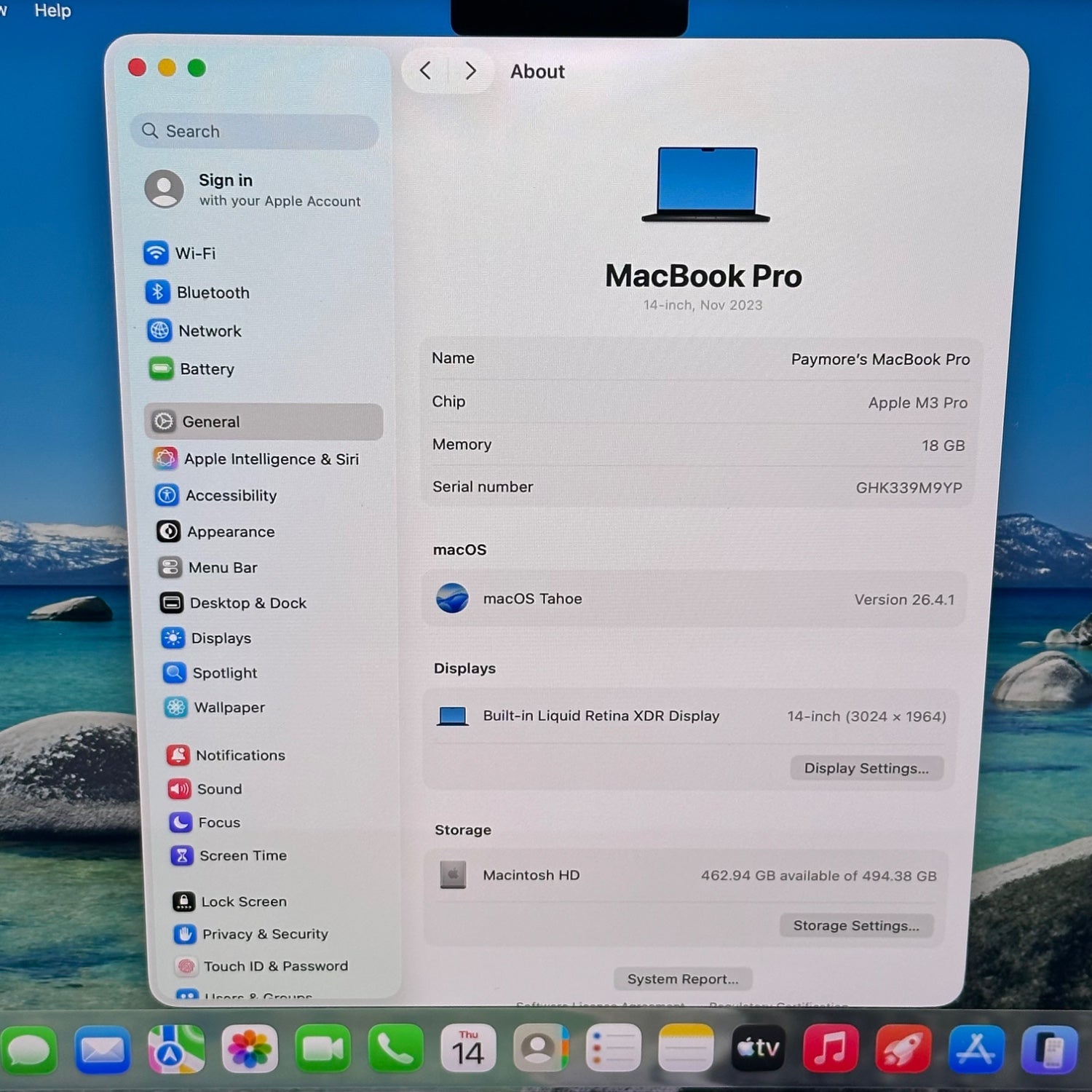Click the MacBook Pro image thumbnail
Screen dimensions: 1092x1092
click(x=705, y=184)
